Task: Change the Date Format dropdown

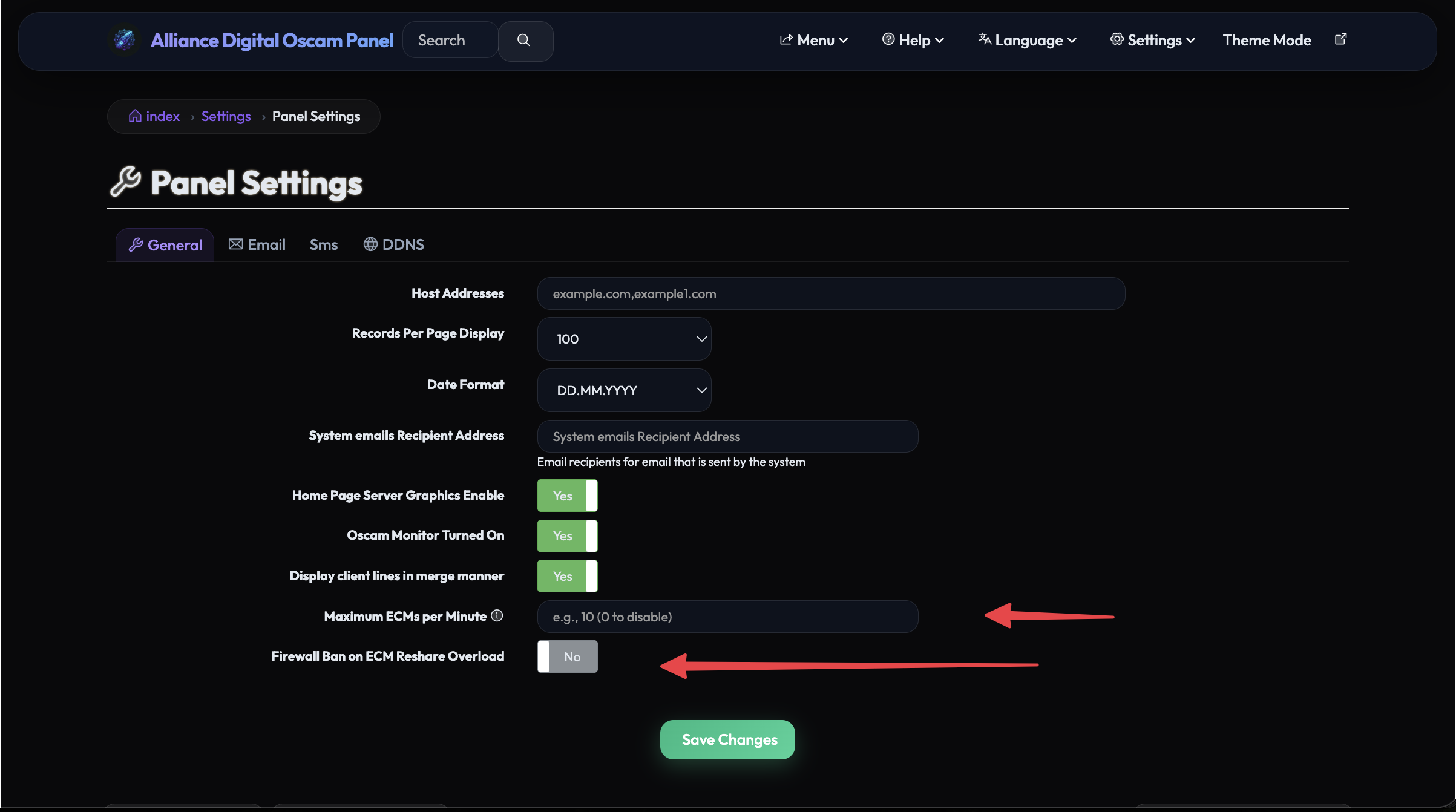Action: click(624, 390)
